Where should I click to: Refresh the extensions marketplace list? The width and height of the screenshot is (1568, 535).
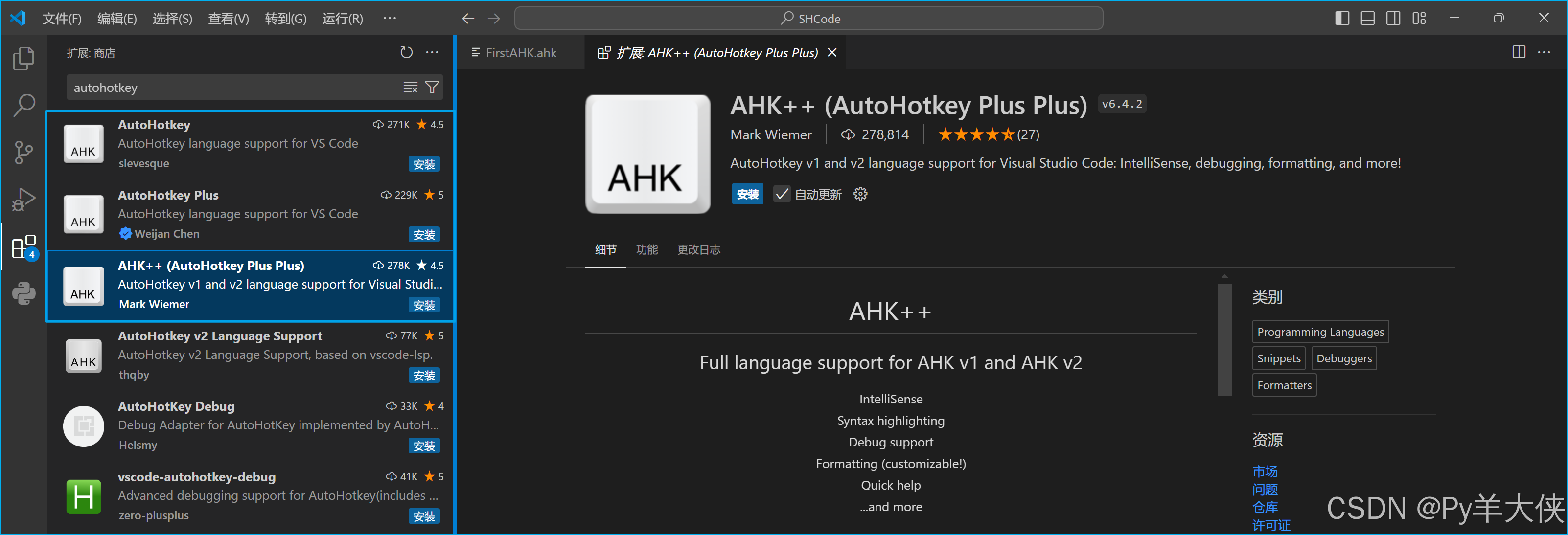pyautogui.click(x=406, y=53)
